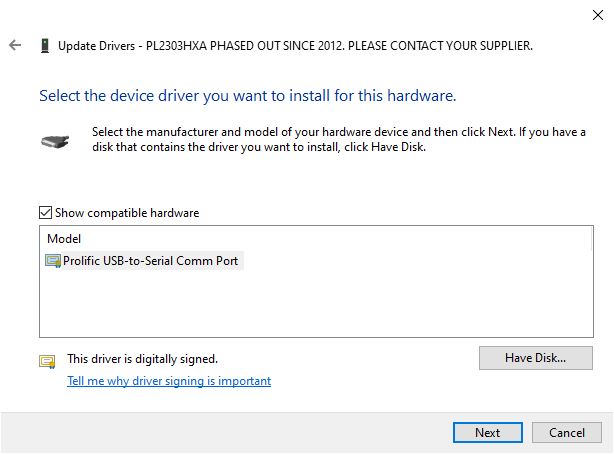This screenshot has width=614, height=454.
Task: Click the driver icon next to Prolific entry
Action: pyautogui.click(x=53, y=261)
